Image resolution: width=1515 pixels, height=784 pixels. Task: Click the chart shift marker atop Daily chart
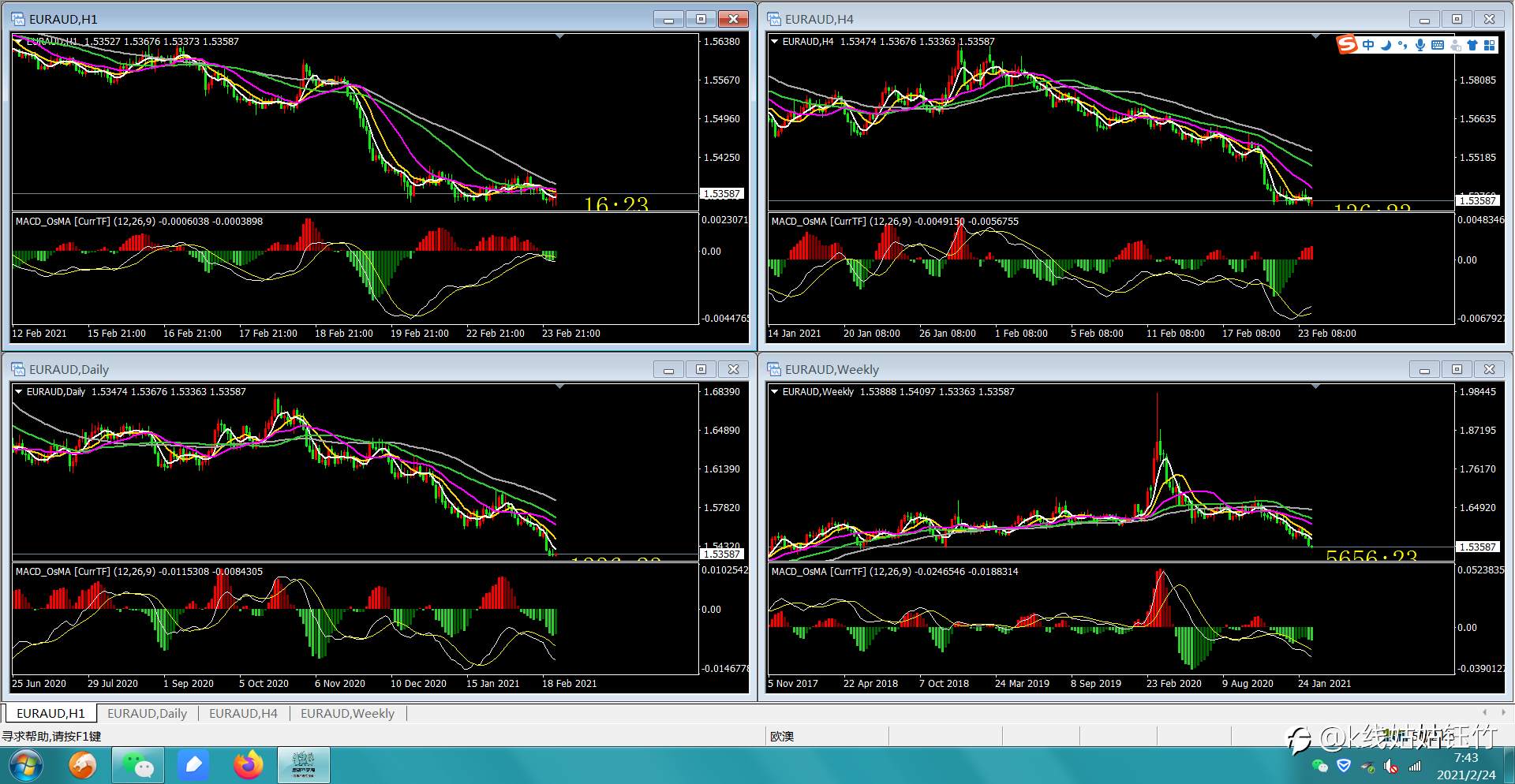(x=559, y=386)
